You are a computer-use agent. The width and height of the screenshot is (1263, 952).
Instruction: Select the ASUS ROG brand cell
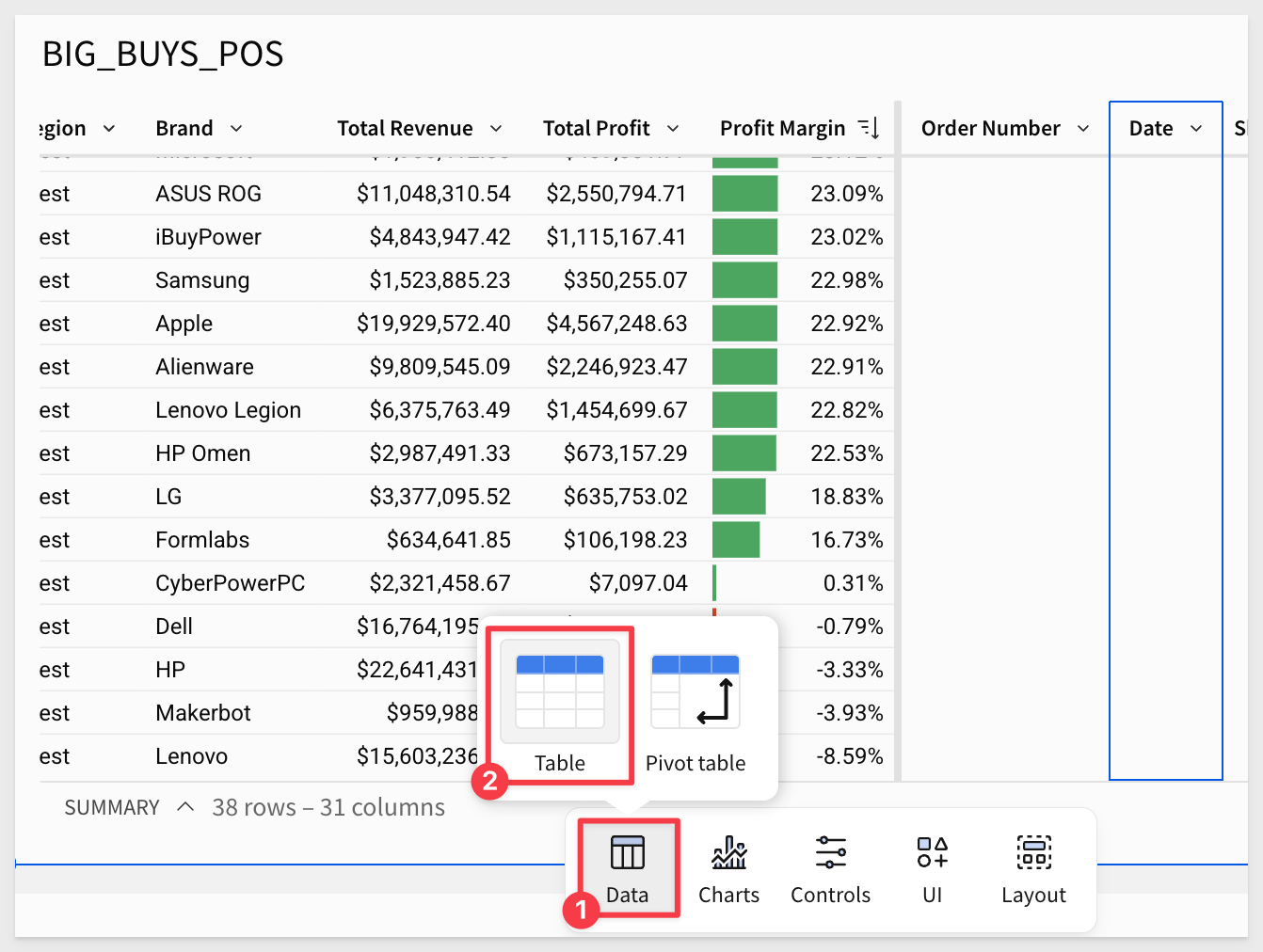click(x=208, y=194)
